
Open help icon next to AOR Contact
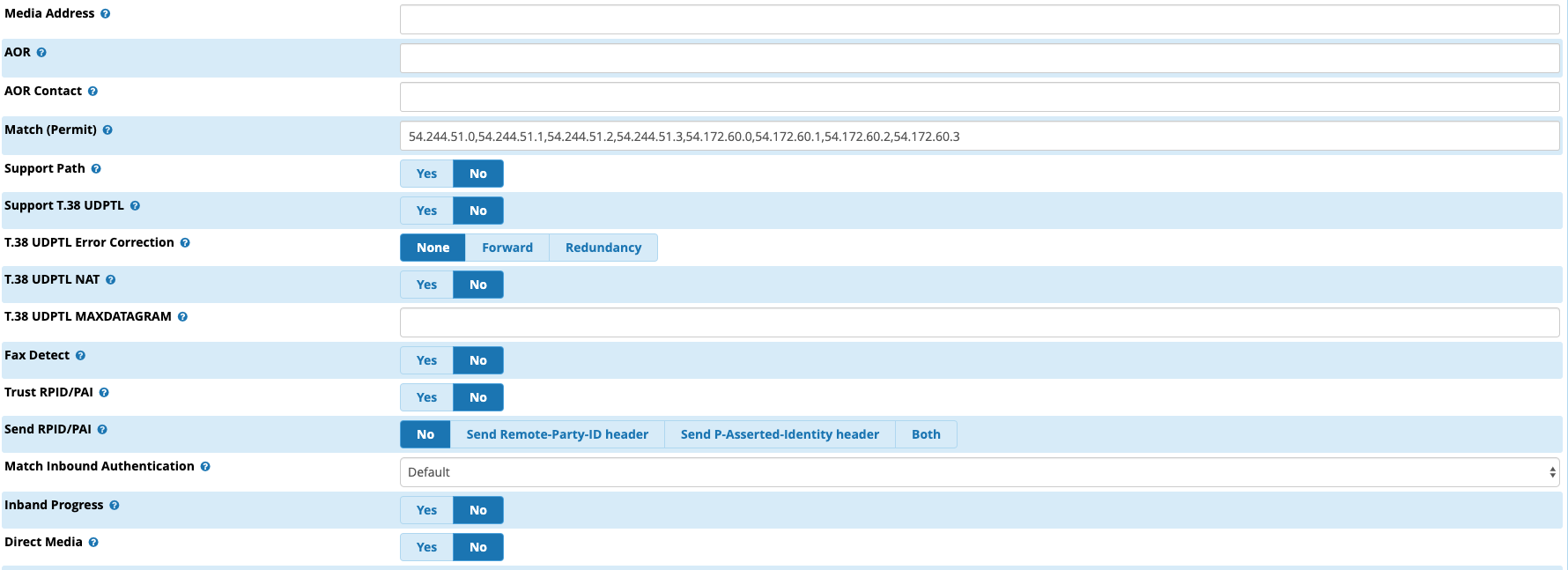92,92
